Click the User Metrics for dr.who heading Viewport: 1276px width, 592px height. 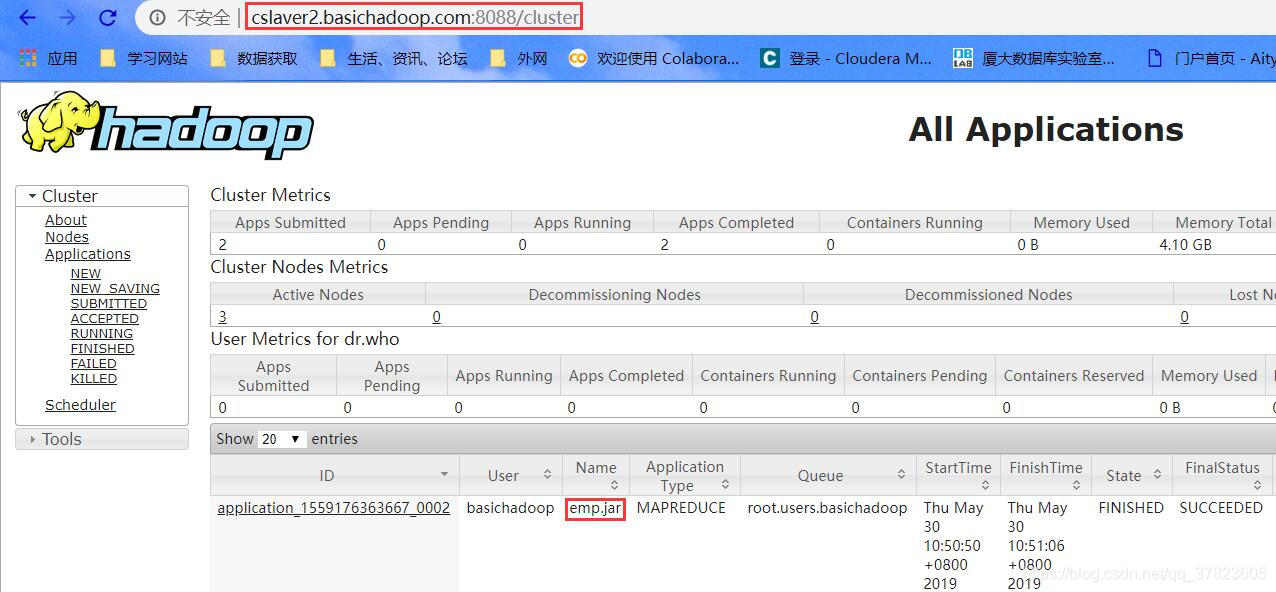pos(305,339)
